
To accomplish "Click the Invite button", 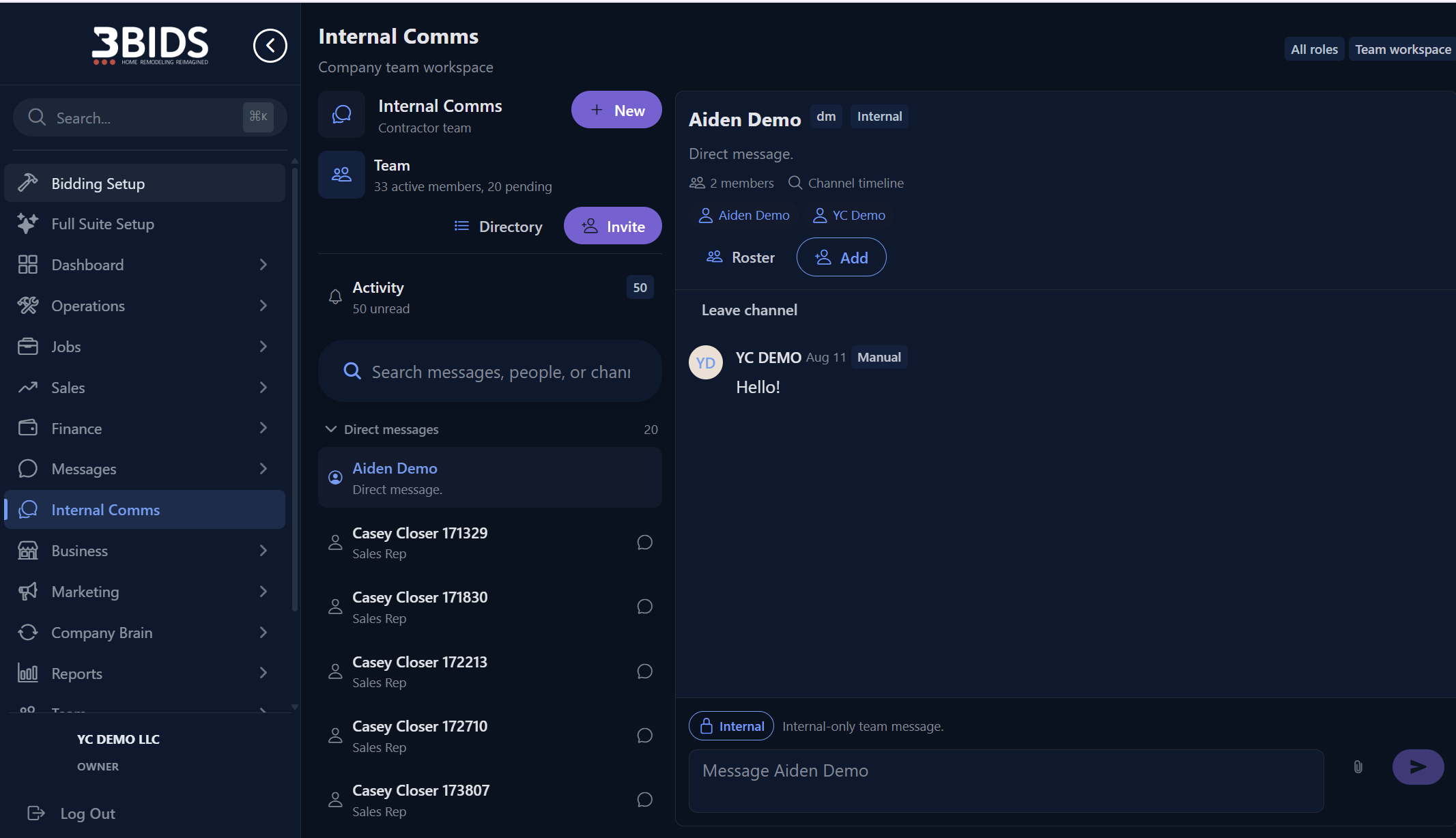I will coord(613,226).
